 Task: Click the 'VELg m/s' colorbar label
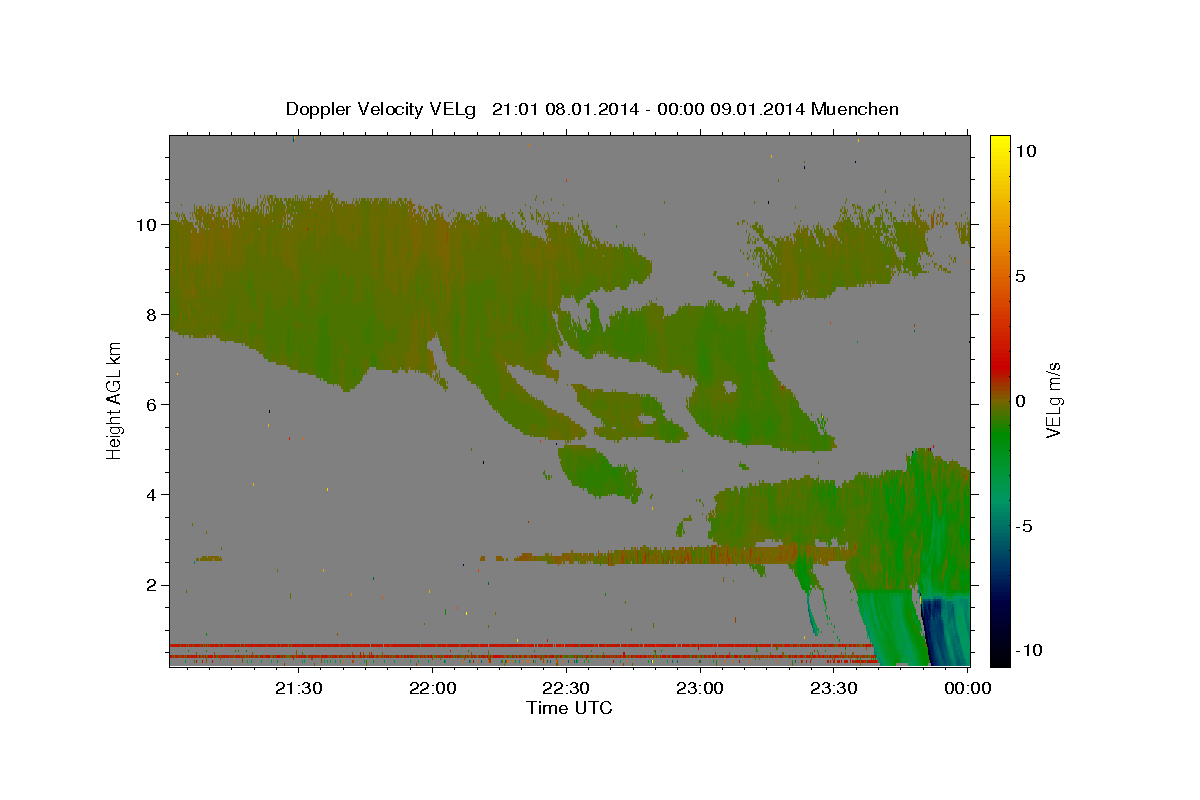pos(1054,399)
